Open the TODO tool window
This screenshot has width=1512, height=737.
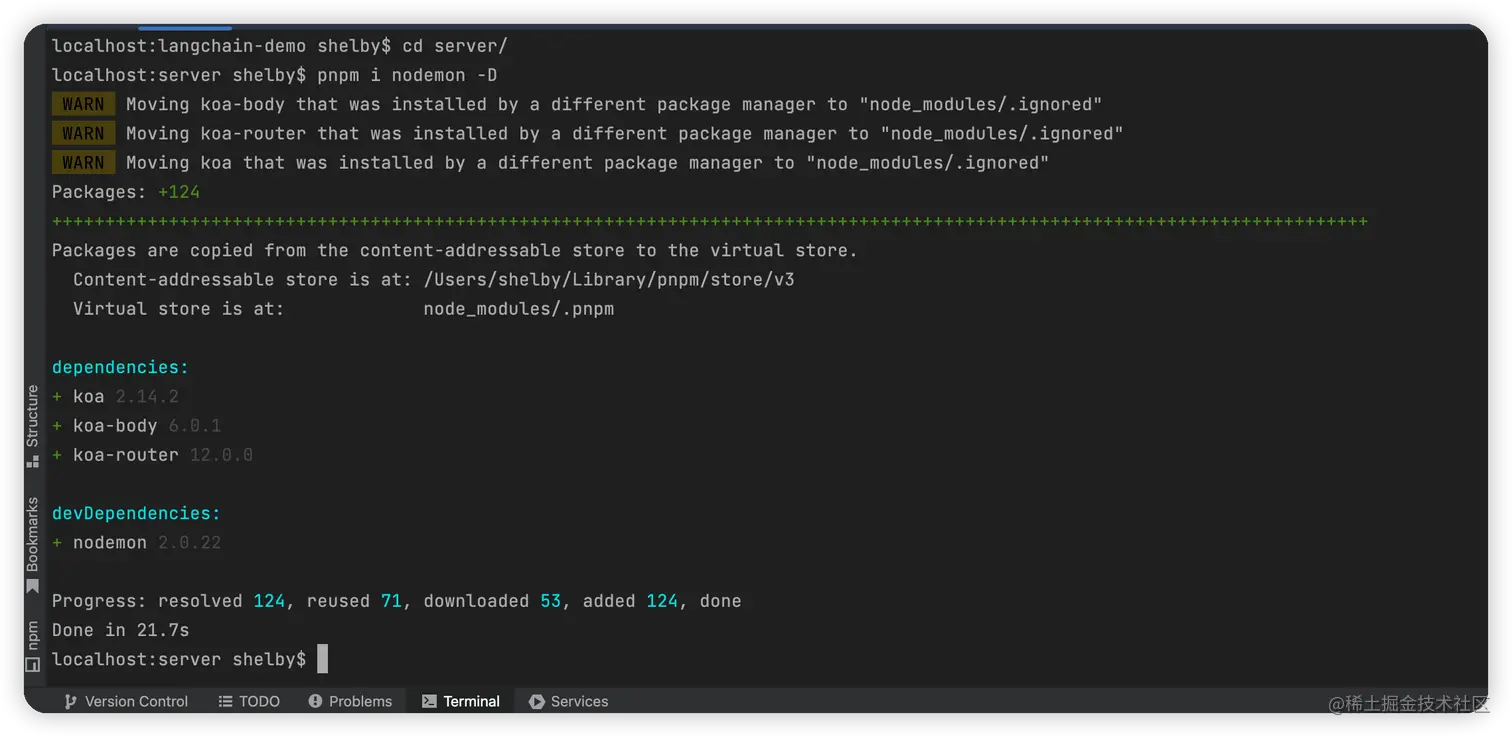pos(249,701)
